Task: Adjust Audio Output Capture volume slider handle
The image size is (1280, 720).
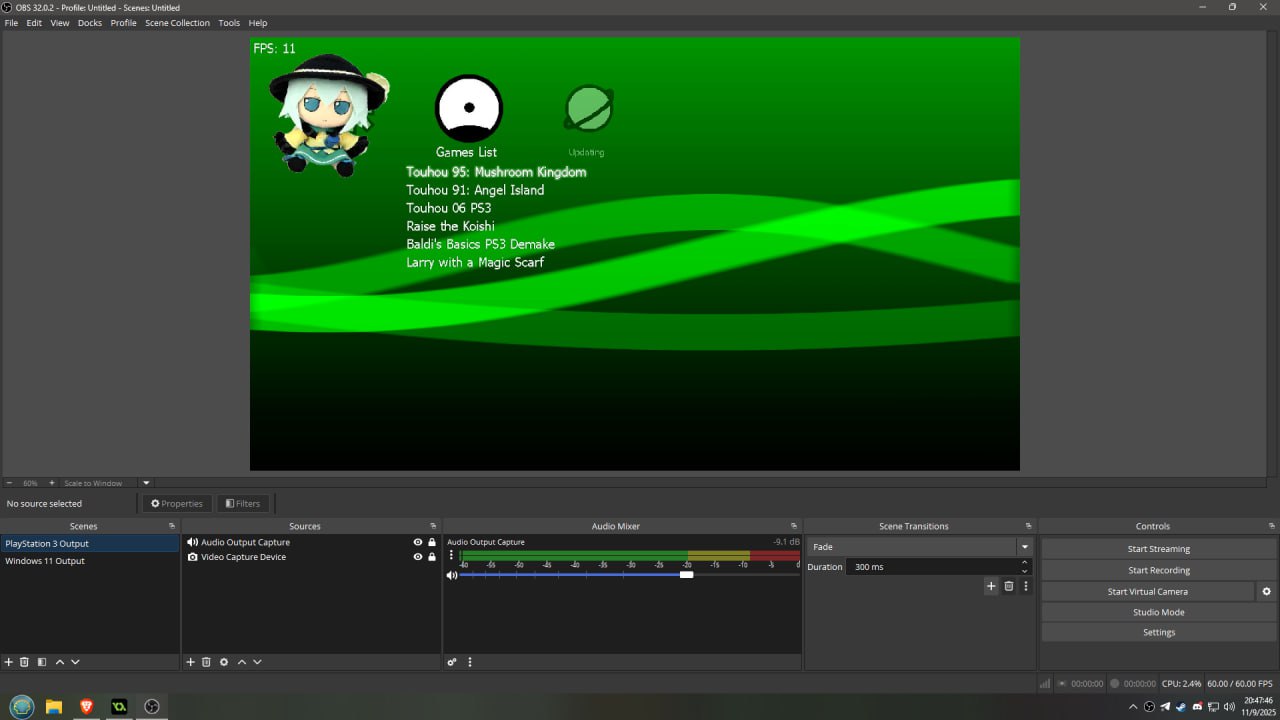Action: pos(686,575)
